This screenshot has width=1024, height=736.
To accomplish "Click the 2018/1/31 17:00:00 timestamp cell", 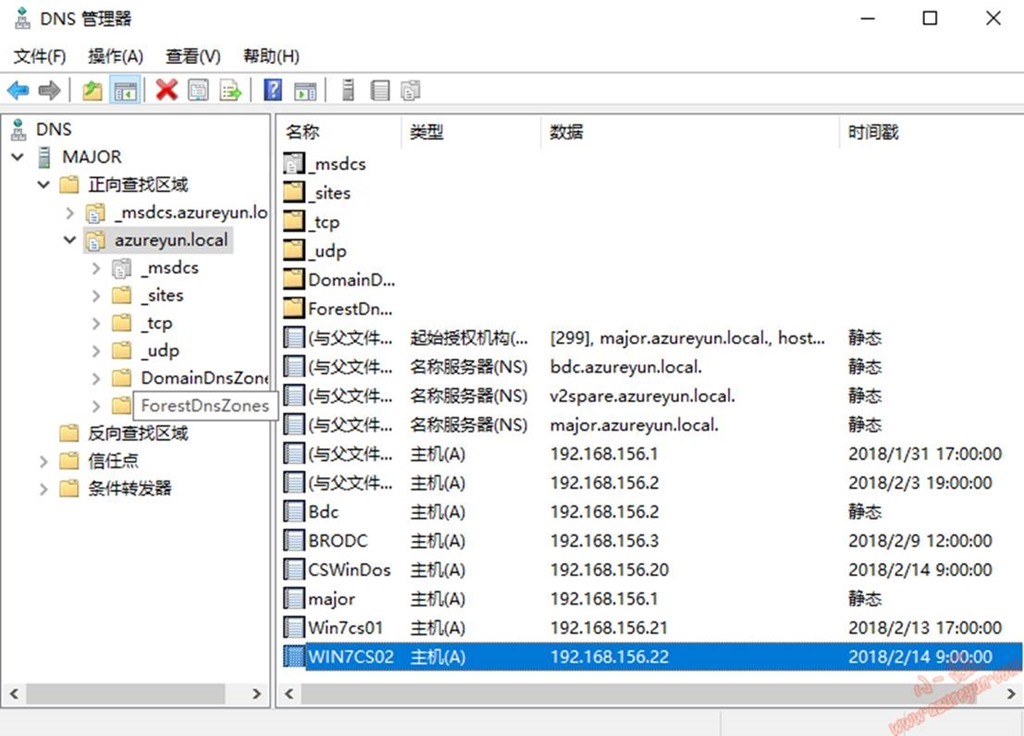I will [925, 453].
